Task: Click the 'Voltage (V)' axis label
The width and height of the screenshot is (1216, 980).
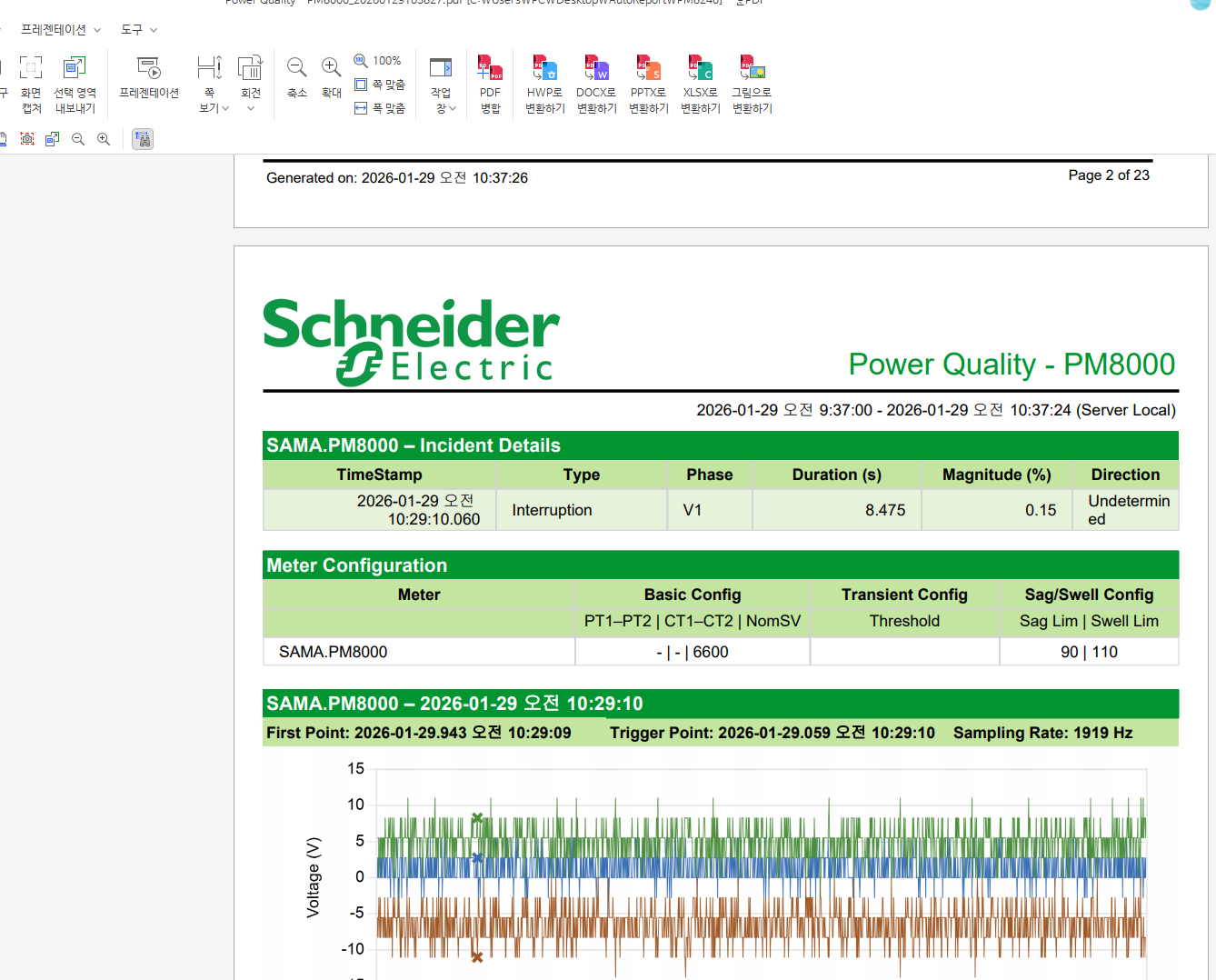Action: [x=314, y=877]
